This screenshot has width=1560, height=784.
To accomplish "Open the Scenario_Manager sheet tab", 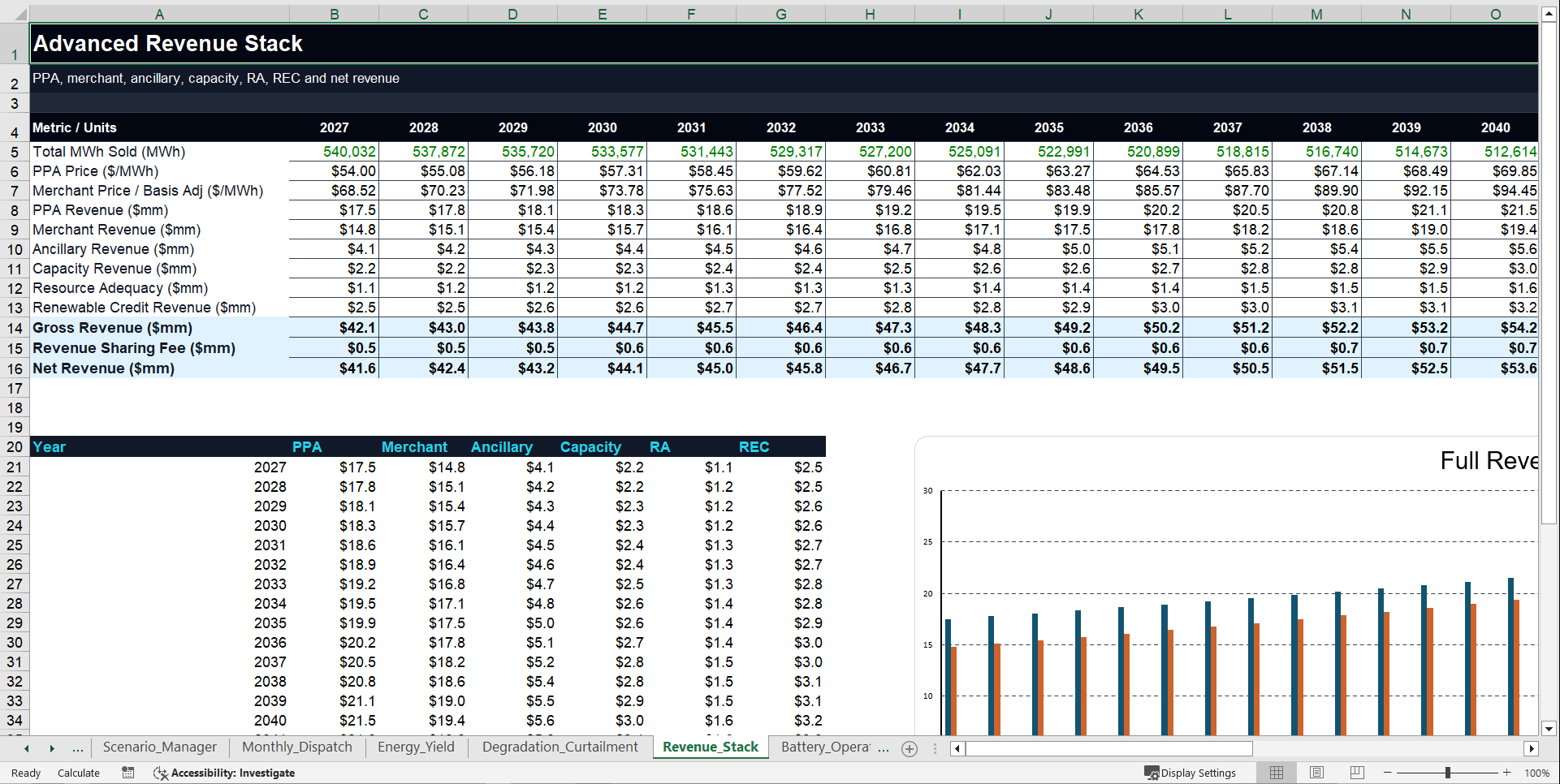I will coord(160,747).
